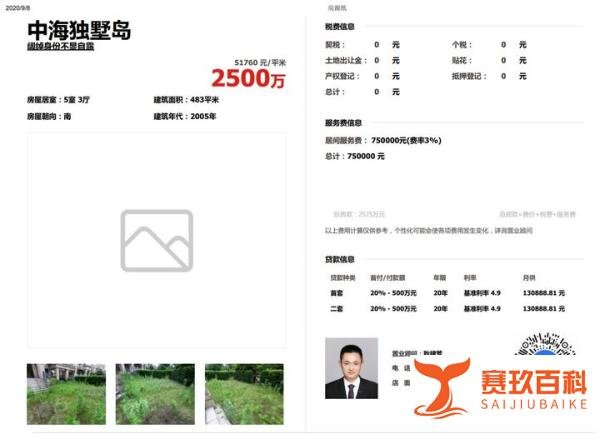Click the tax 总计 0 元 row
This screenshot has width=600, height=434.
(362, 92)
